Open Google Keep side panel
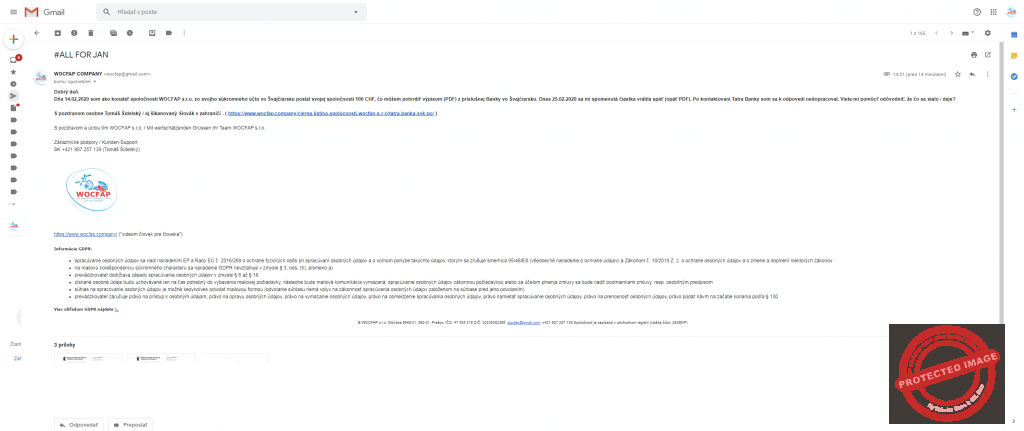The image size is (1024, 431). pyautogui.click(x=1014, y=56)
